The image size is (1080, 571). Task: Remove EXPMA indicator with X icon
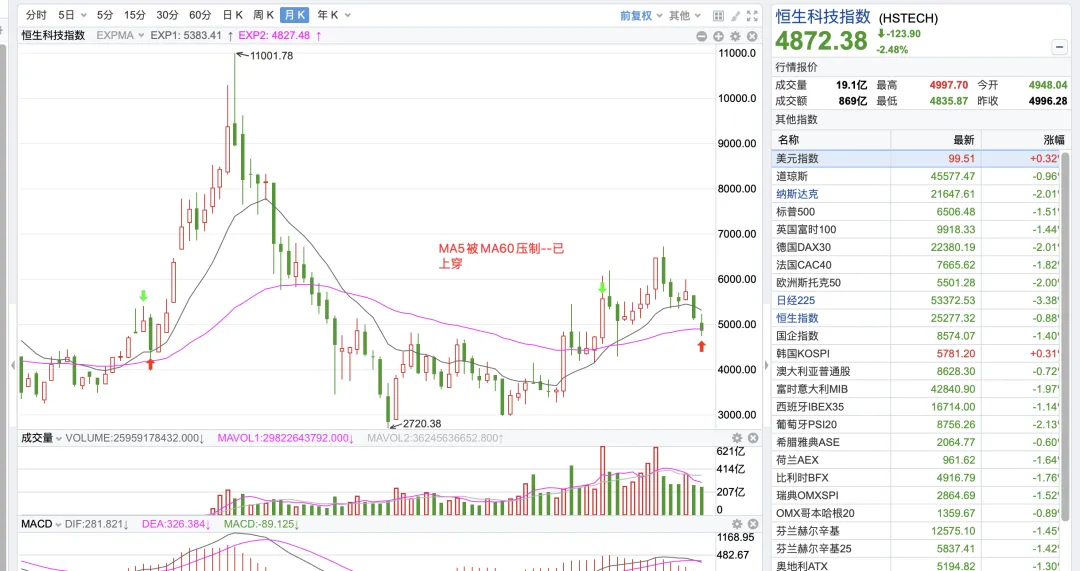coord(752,36)
